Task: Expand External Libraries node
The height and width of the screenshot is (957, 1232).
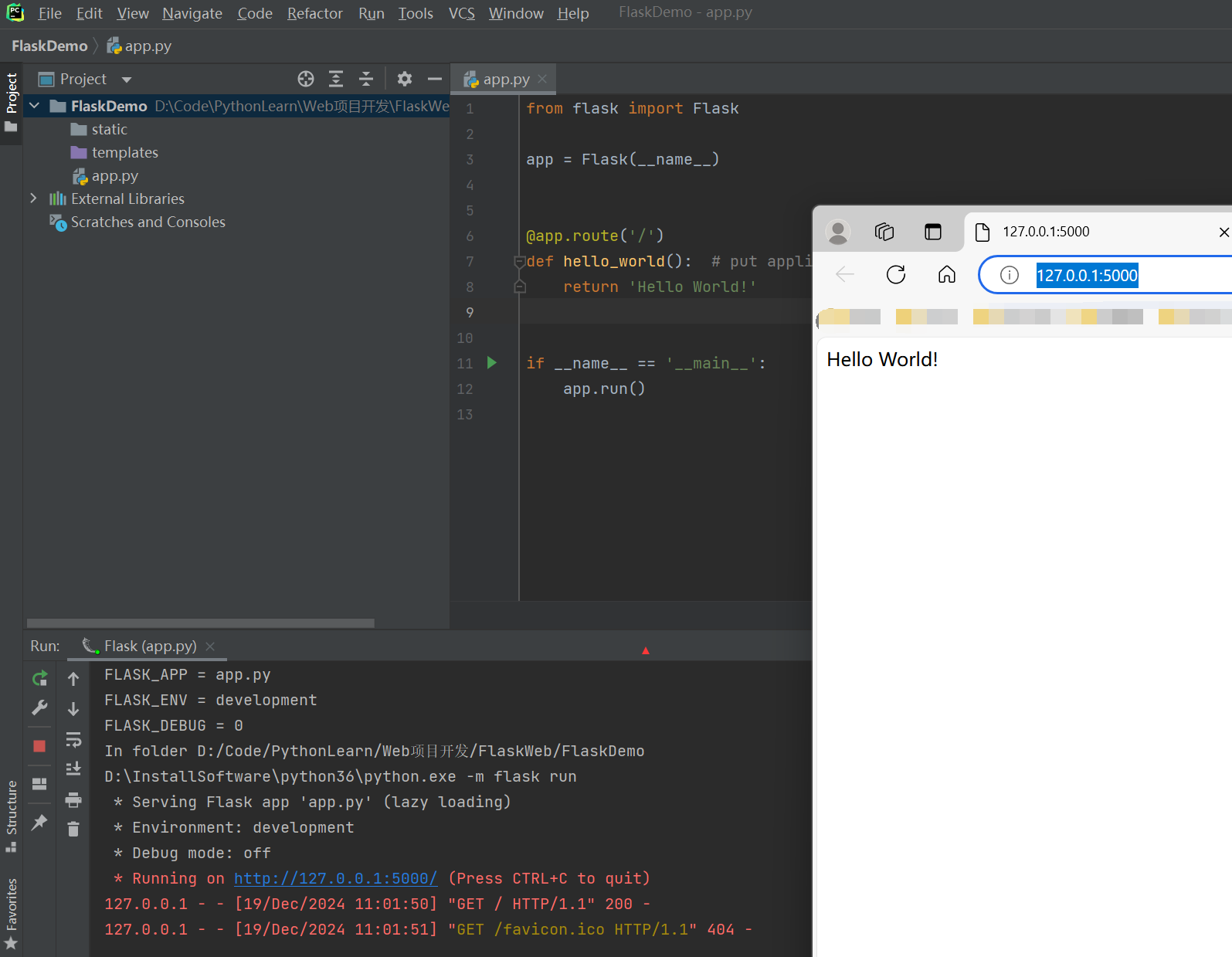Action: pyautogui.click(x=33, y=199)
